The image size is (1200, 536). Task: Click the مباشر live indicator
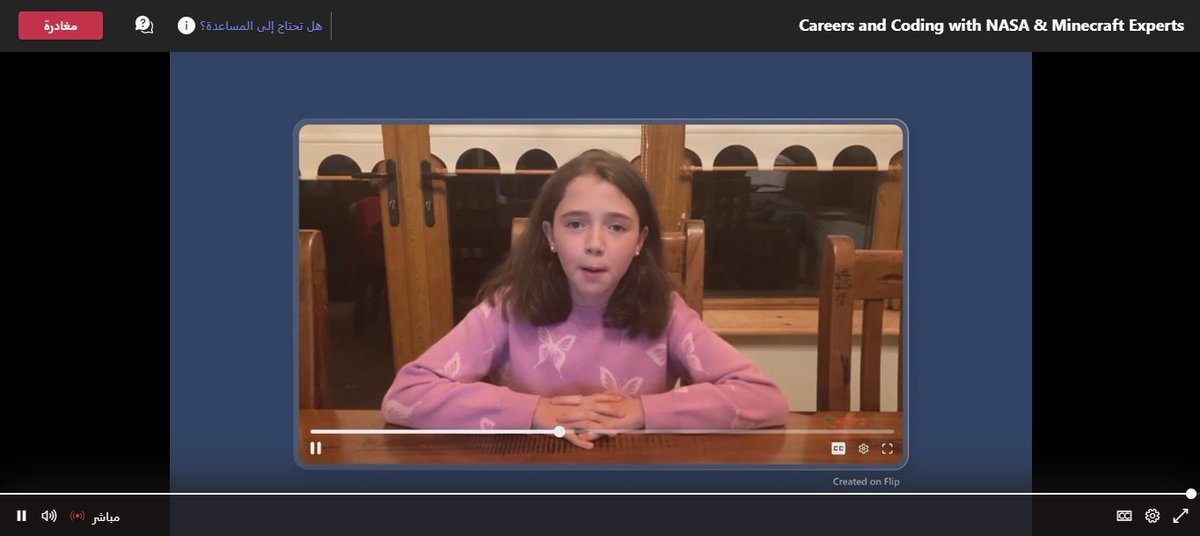95,517
